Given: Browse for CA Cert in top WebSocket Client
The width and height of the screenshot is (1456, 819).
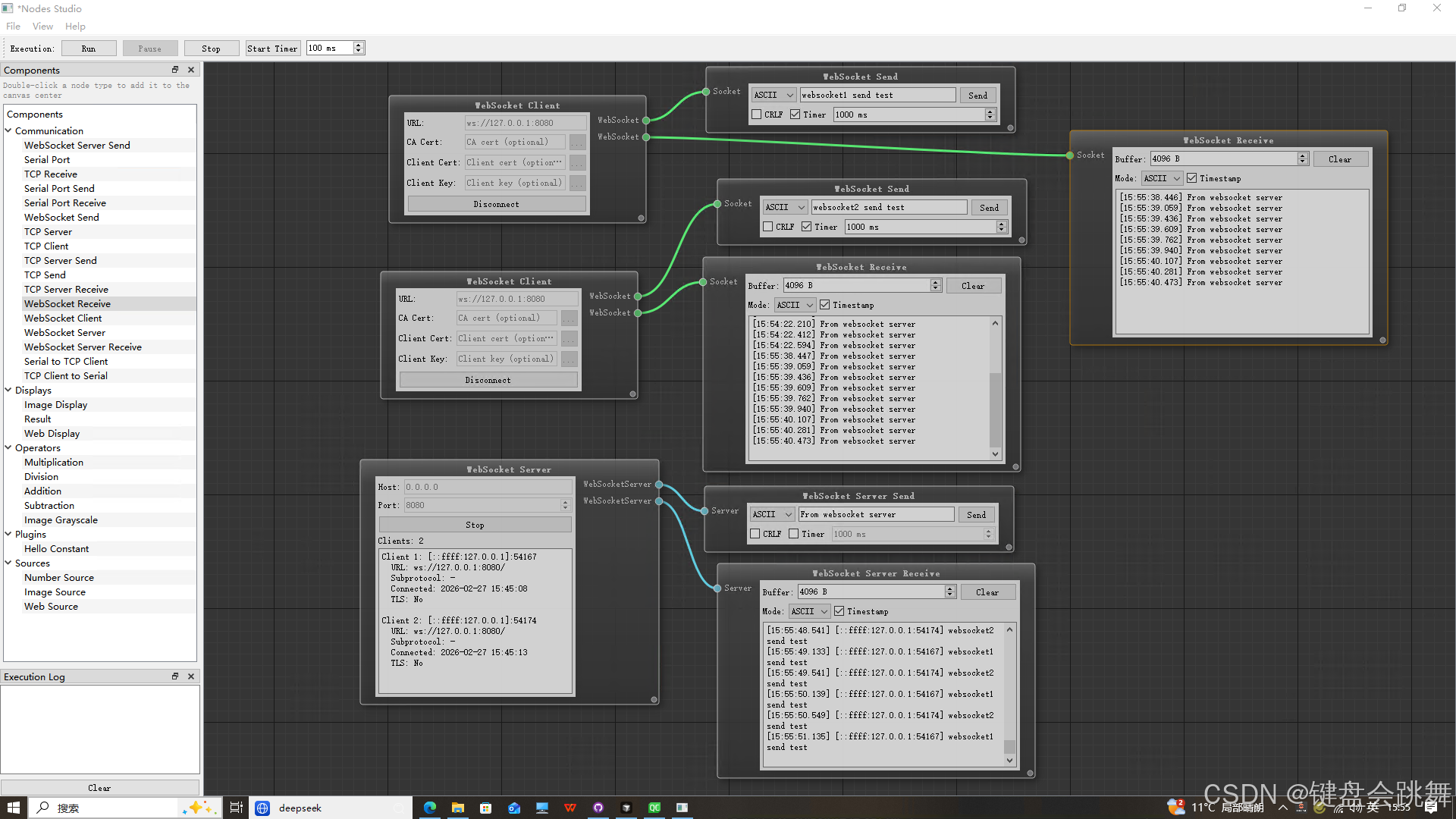Looking at the screenshot, I should [578, 143].
